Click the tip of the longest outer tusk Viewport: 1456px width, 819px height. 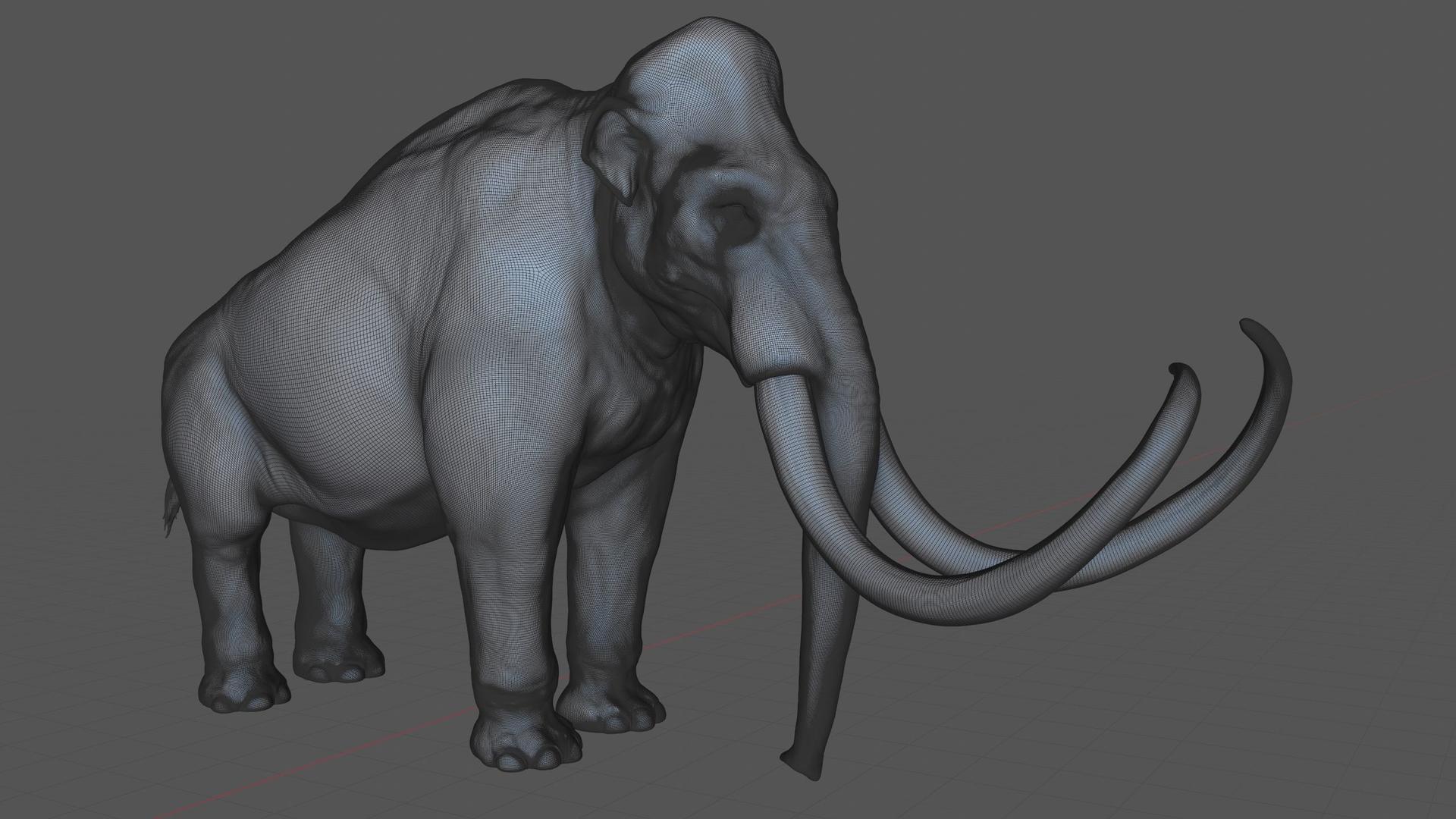[x=1247, y=327]
